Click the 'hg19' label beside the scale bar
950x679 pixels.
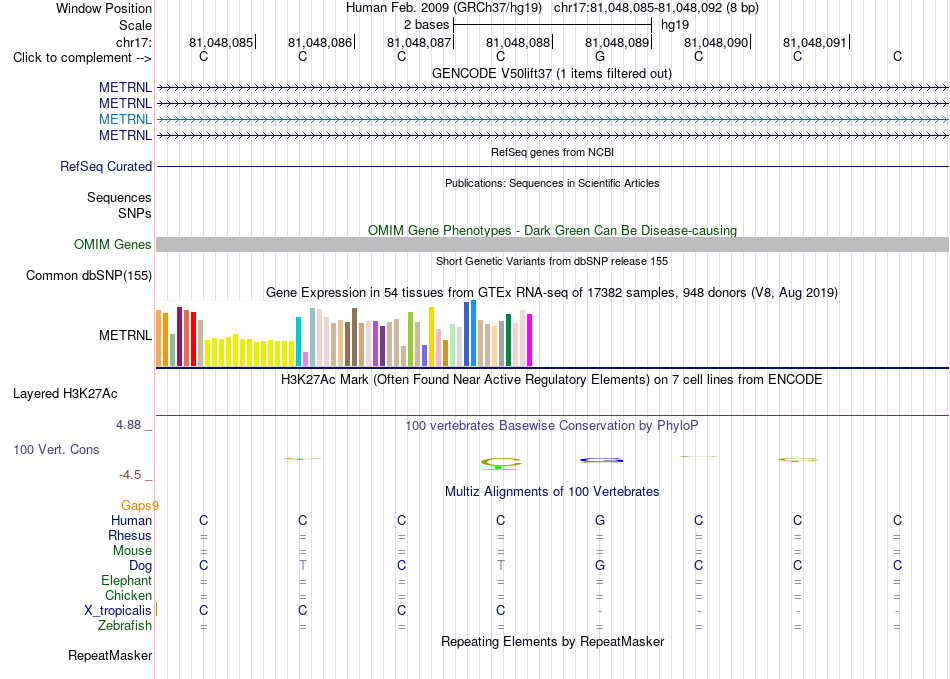[675, 25]
